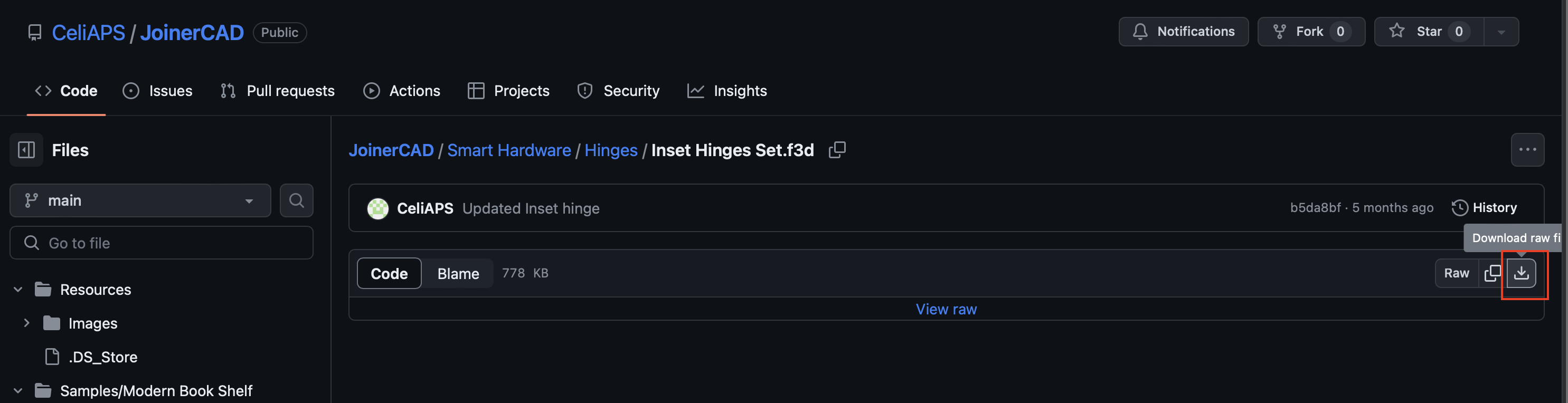Click the CeliAPS avatar icon
Image resolution: width=1568 pixels, height=403 pixels.
pyautogui.click(x=377, y=208)
